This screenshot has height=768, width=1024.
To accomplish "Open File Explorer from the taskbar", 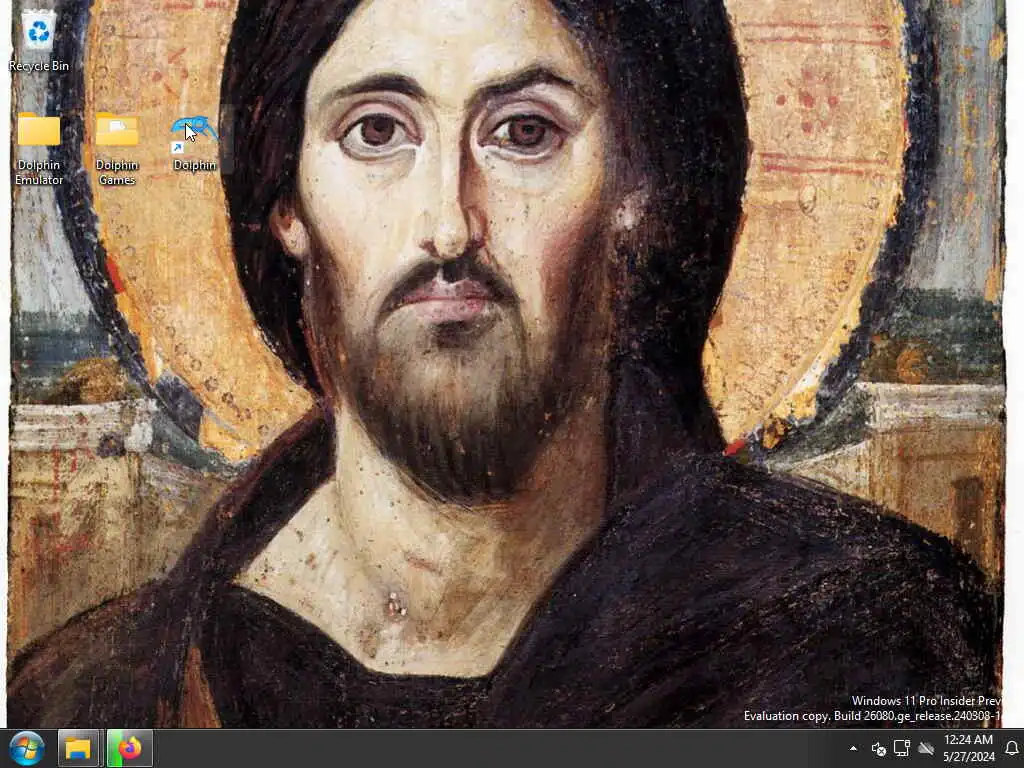I will (78, 748).
